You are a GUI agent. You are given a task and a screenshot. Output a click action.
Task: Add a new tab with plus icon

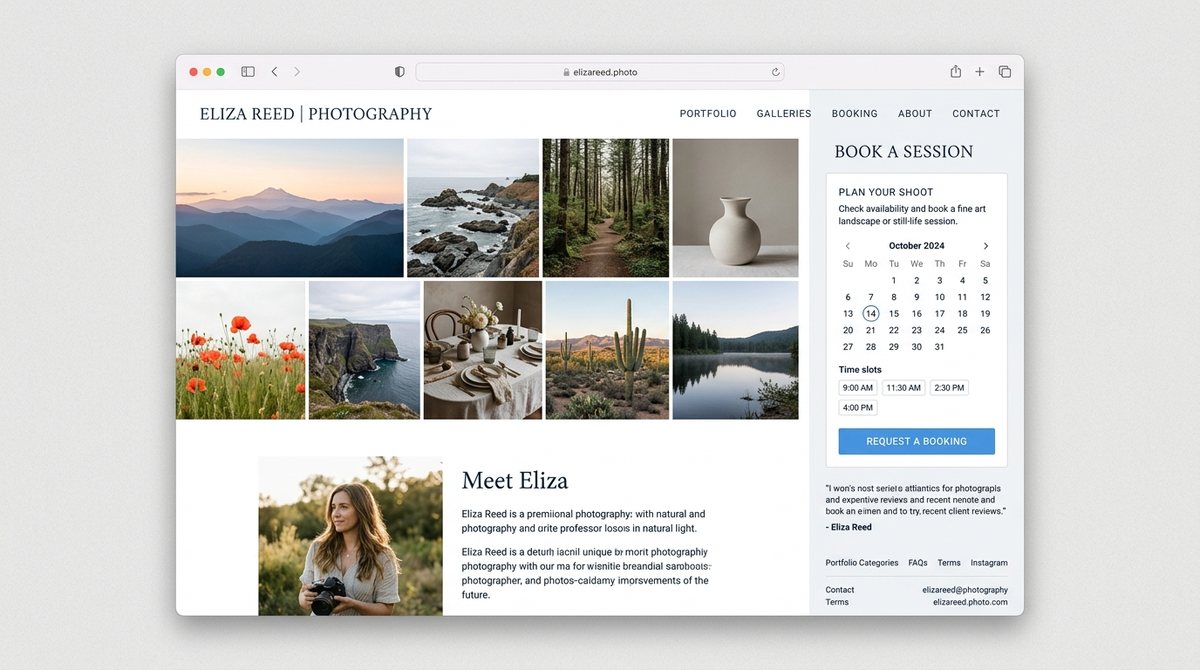click(980, 72)
